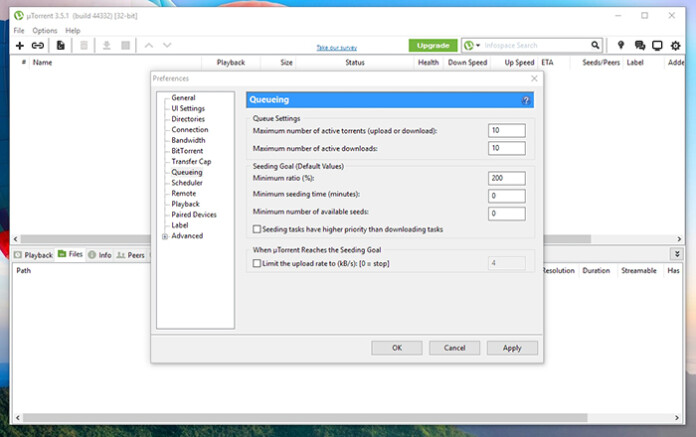
Task: Select Directories in preferences tree
Action: tap(188, 119)
